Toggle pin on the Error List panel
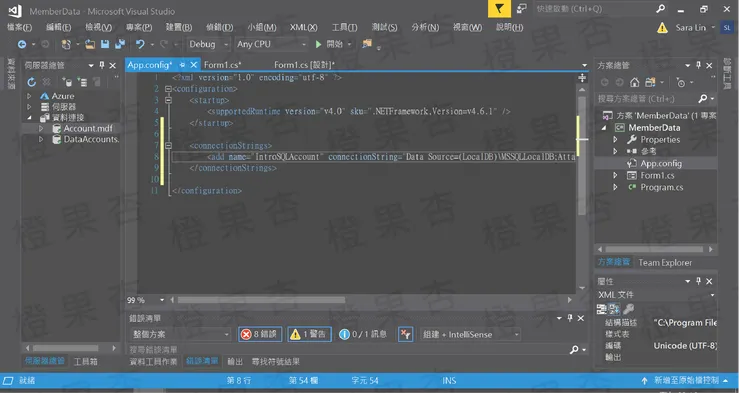Viewport: 740px width, 393px height. tap(570, 318)
